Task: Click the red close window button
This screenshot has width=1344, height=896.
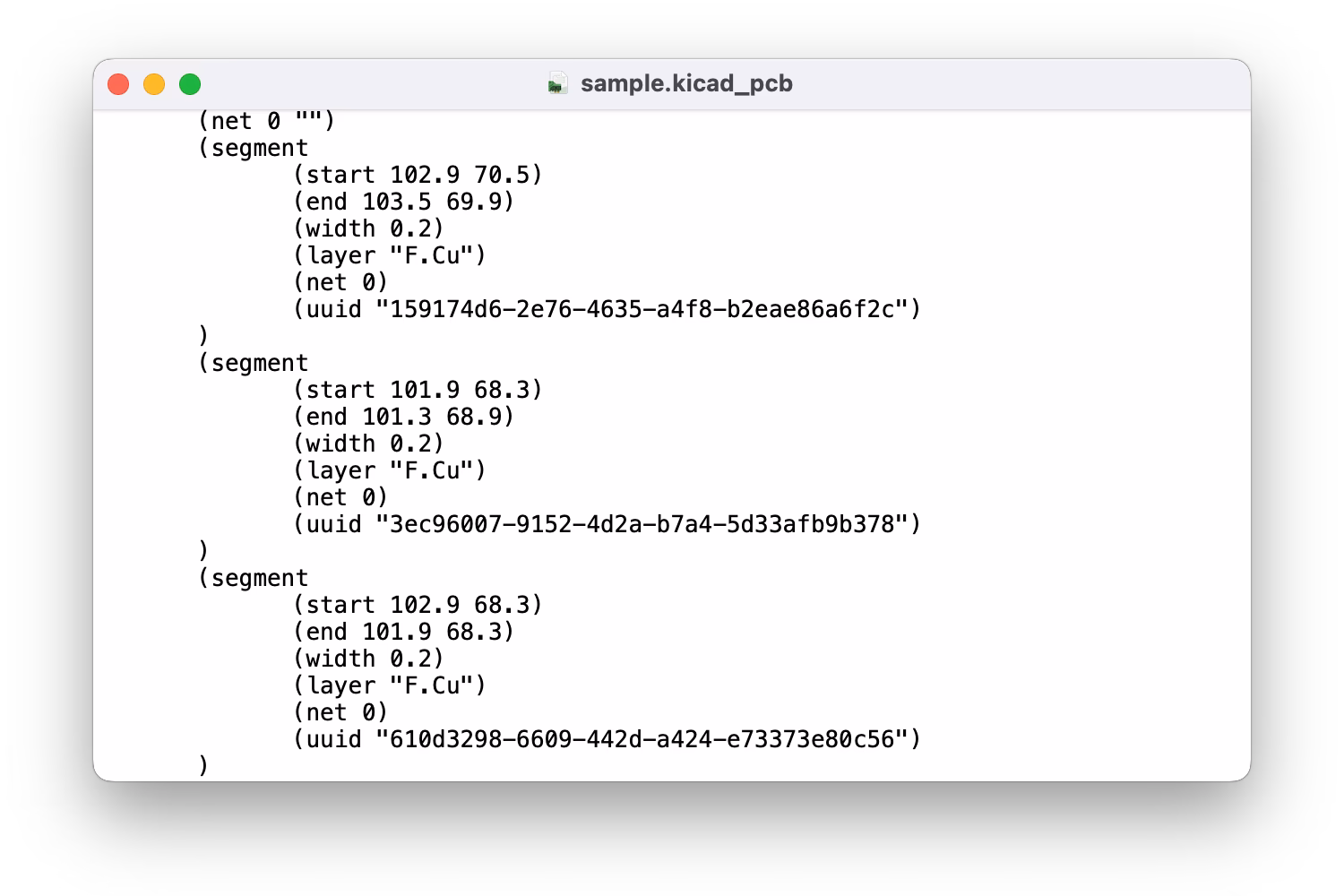Action: coord(118,84)
